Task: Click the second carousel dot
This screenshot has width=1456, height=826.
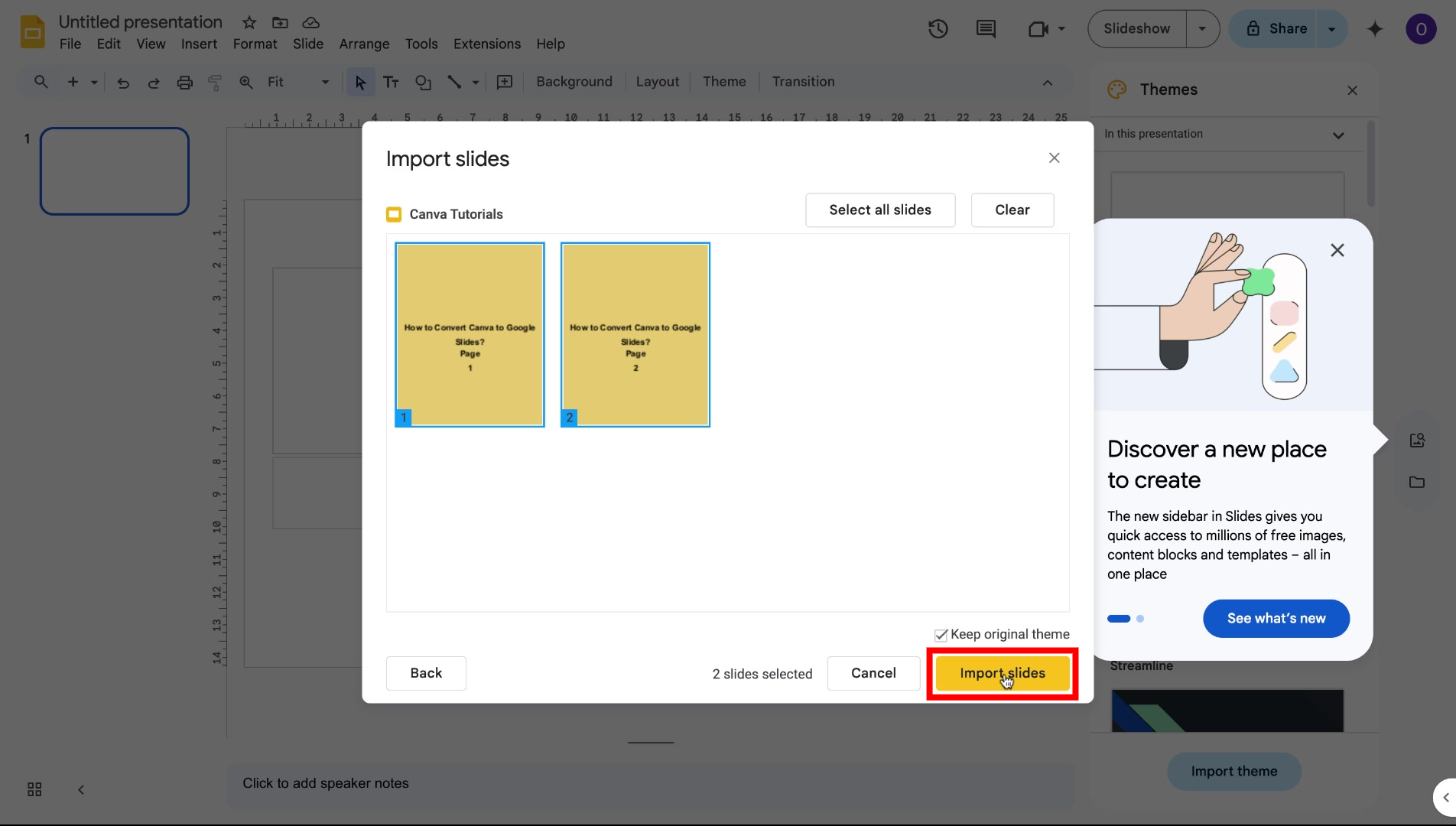Action: click(x=1140, y=618)
